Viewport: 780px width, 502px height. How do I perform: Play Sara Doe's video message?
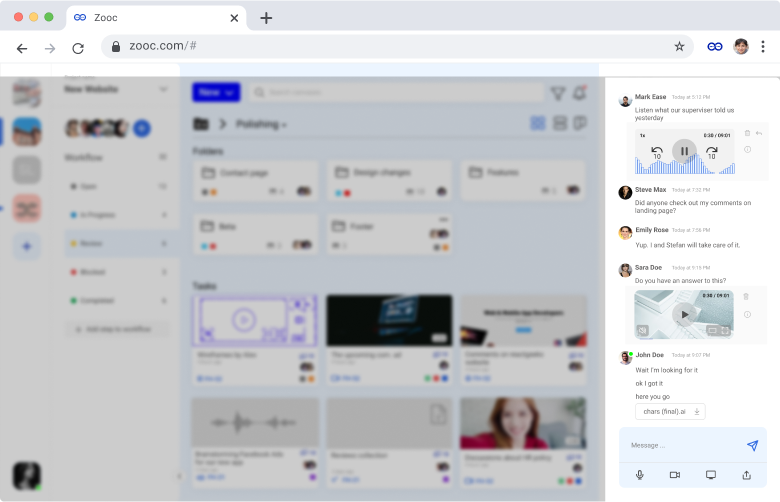684,314
